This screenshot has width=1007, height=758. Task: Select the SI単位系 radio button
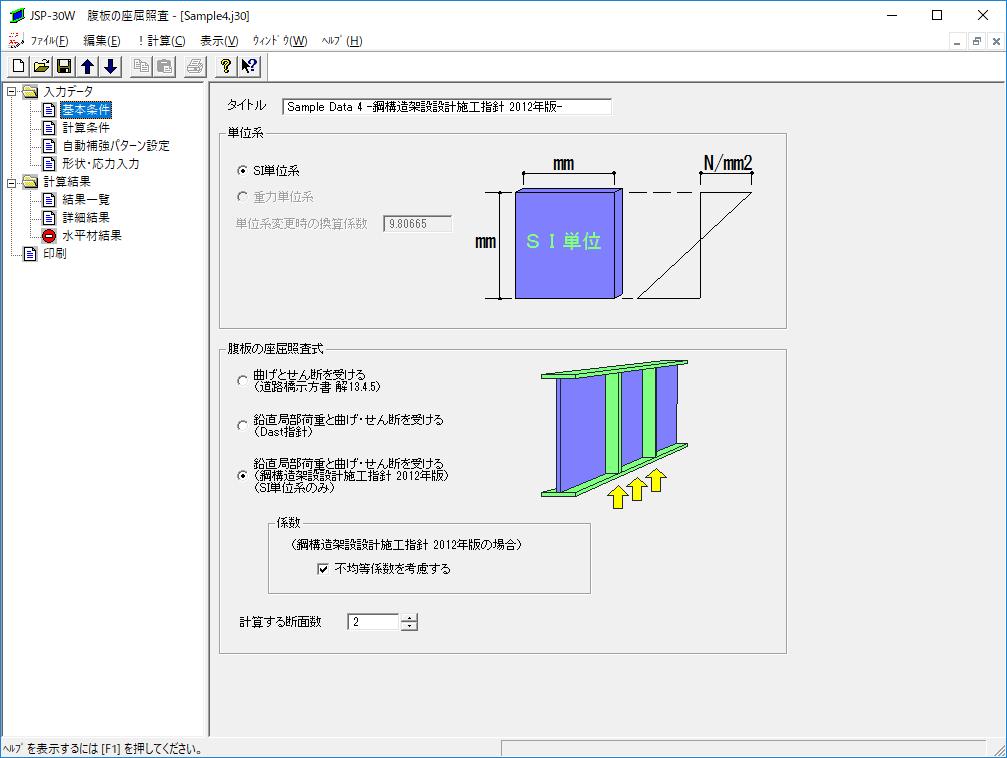click(x=242, y=171)
